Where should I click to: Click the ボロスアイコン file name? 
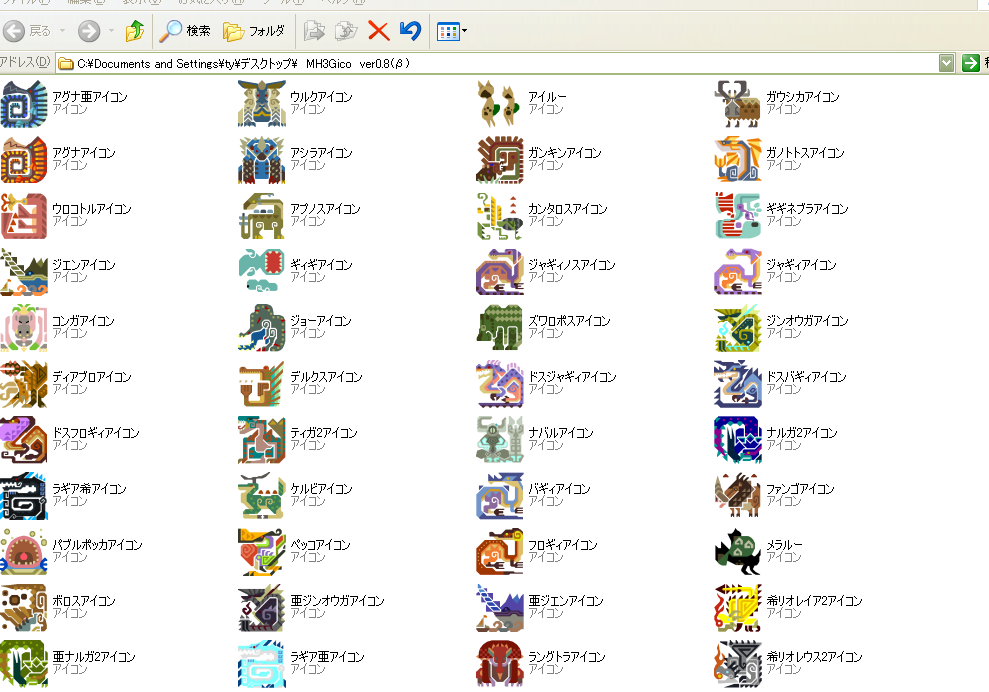pos(84,601)
